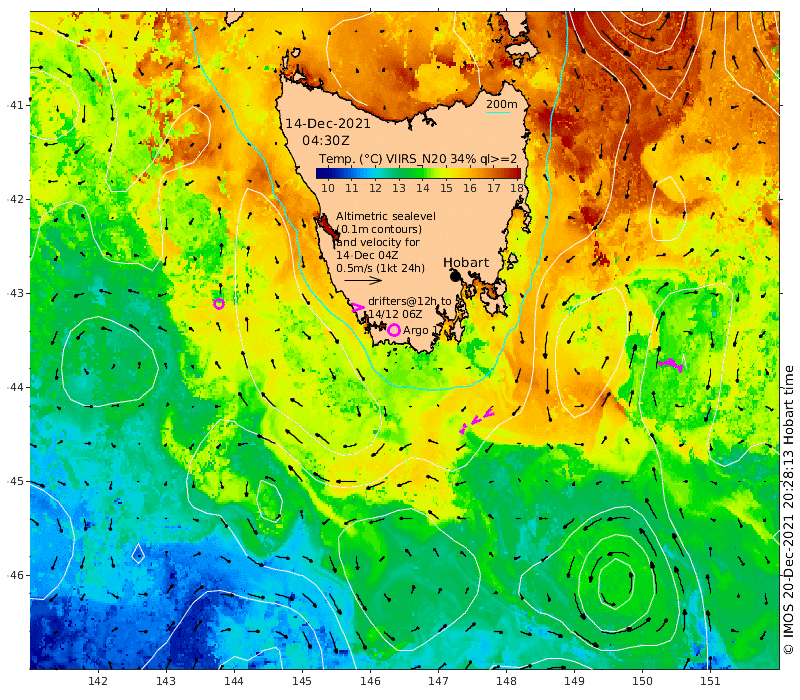Viewport: 800px width, 700px height.
Task: Click the small diamond contour near 142.6
Action: point(138,554)
